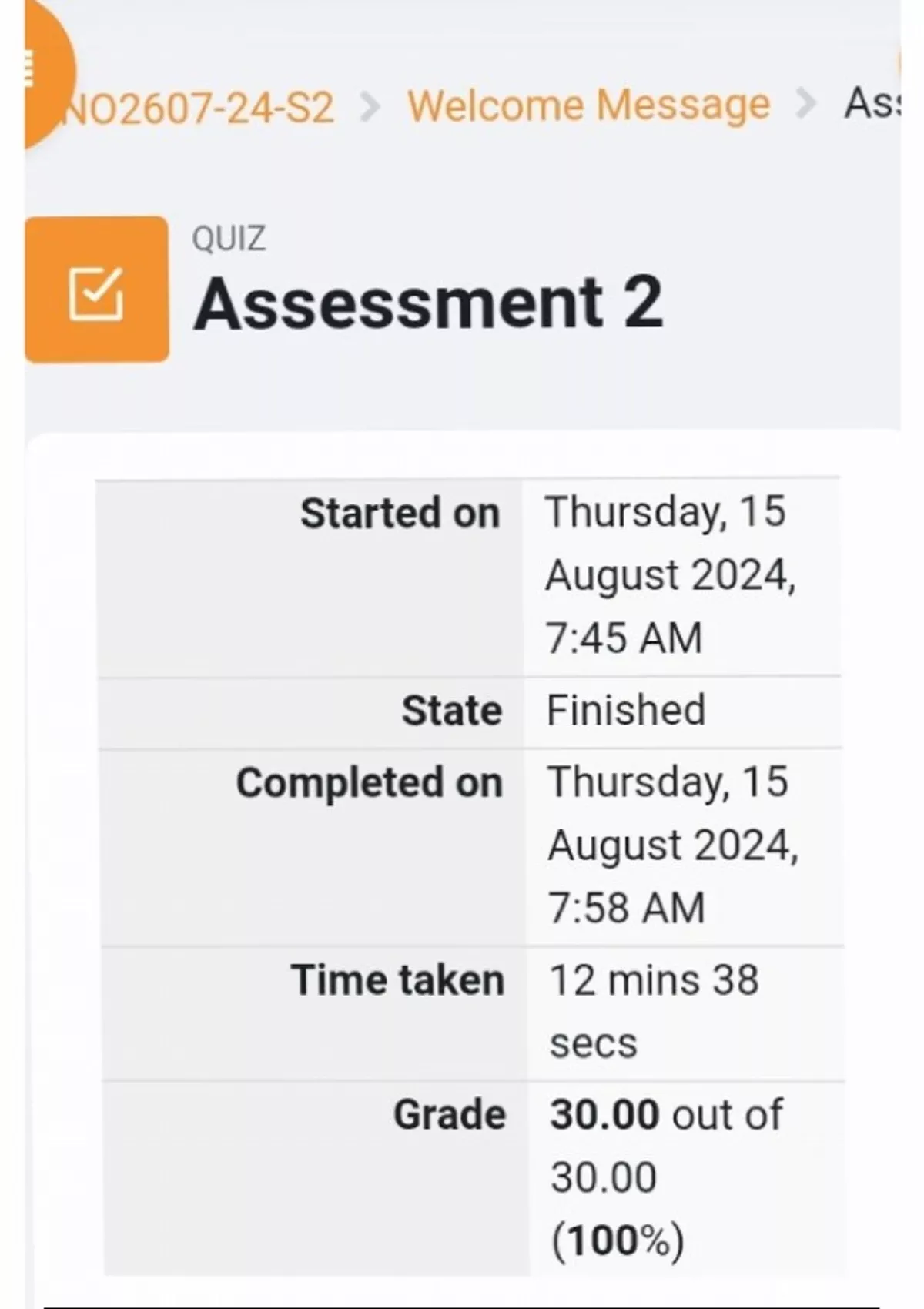The image size is (924, 1309).
Task: Select the 12 mins 38 secs value
Action: point(653,1010)
